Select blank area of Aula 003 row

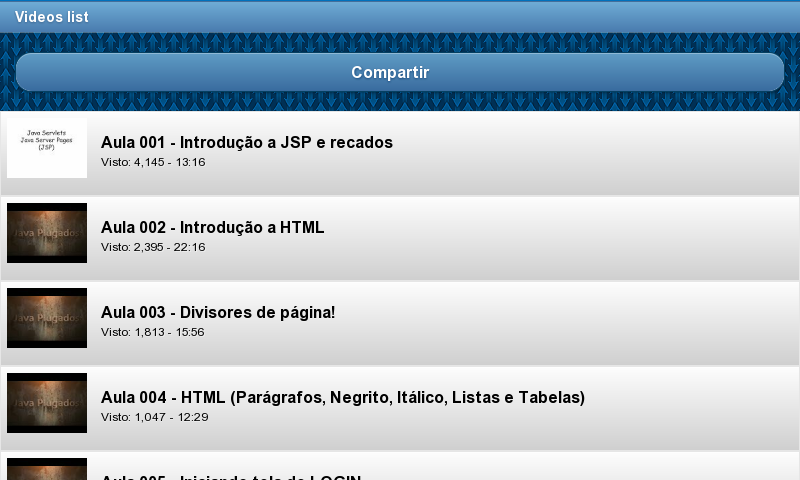pos(566,323)
